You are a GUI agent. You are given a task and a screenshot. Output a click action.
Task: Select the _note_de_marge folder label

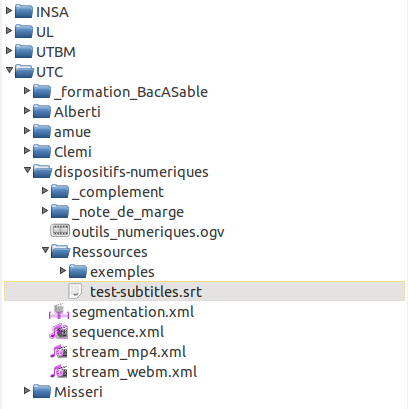128,212
